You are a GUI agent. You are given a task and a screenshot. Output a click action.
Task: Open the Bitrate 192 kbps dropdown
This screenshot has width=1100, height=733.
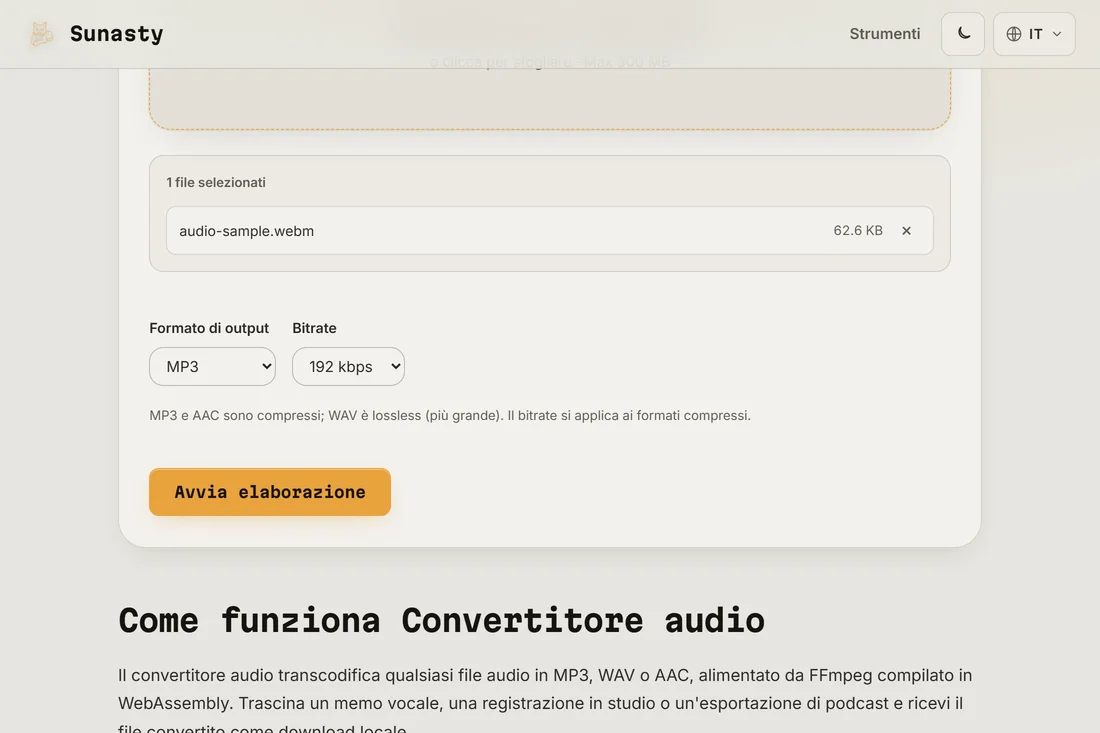click(348, 366)
